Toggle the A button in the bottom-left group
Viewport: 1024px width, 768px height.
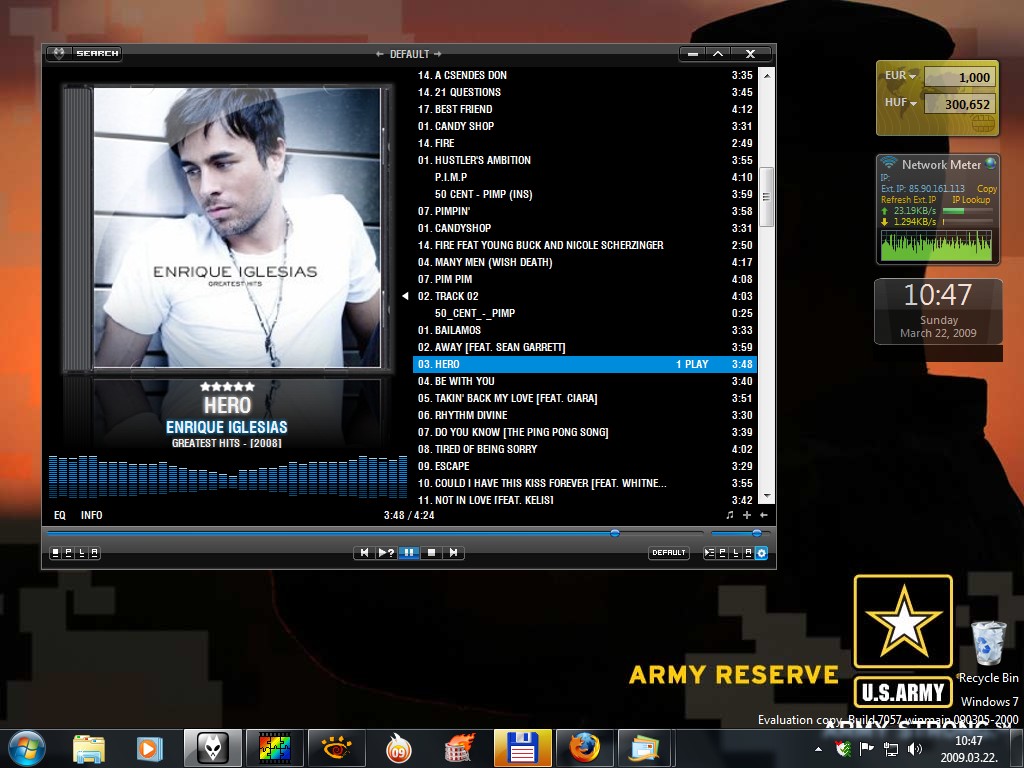[x=95, y=553]
